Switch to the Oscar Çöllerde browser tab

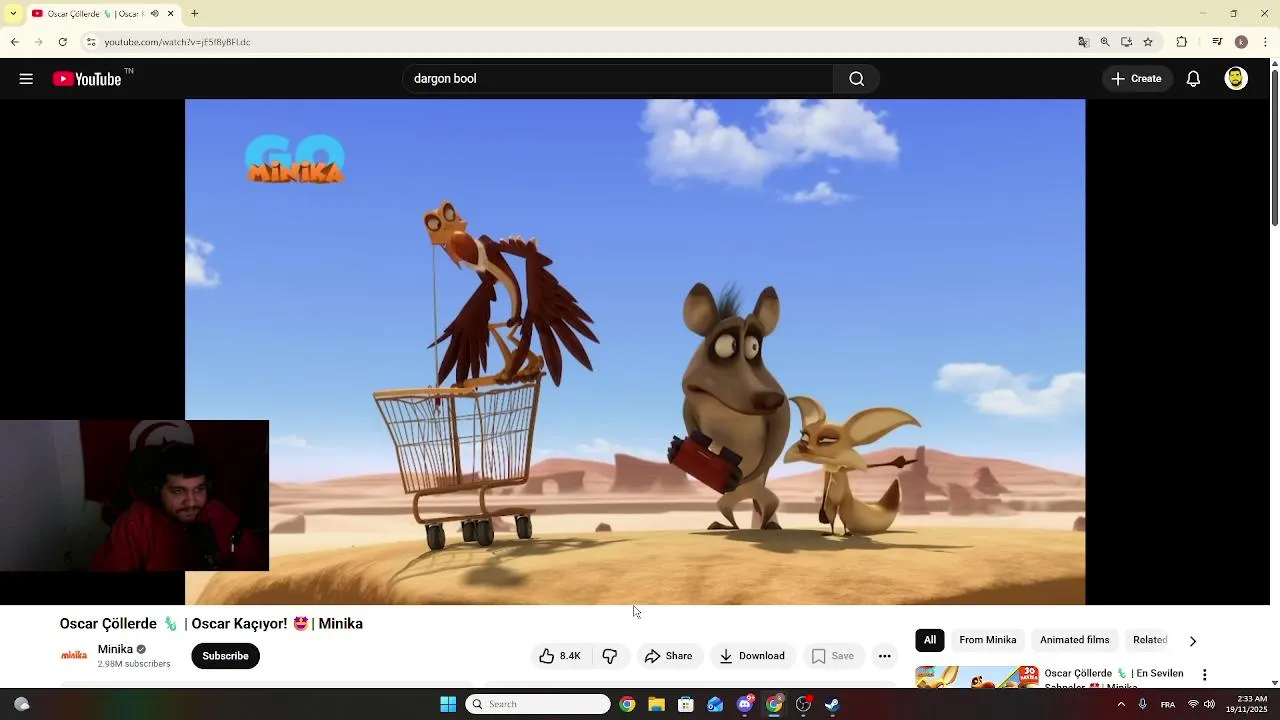[x=95, y=14]
